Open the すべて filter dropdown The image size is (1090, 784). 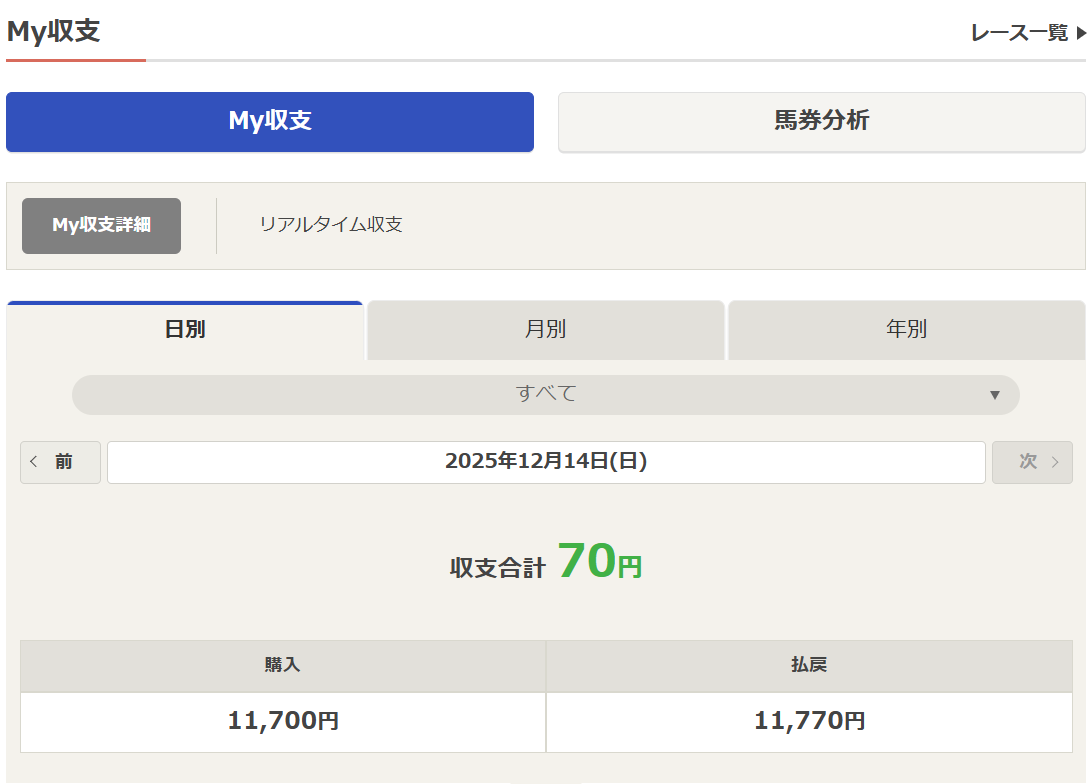tap(545, 395)
